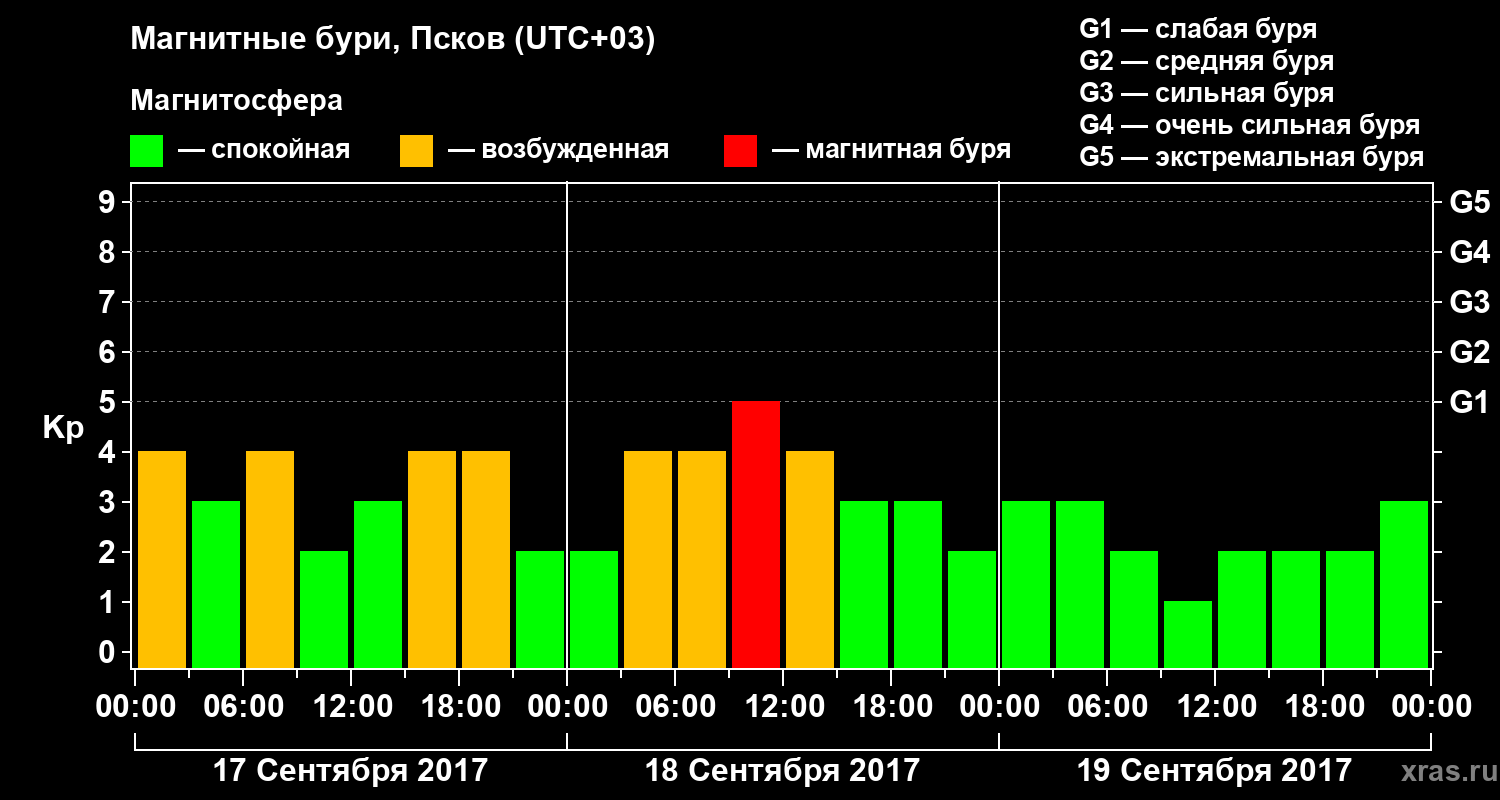Image resolution: width=1500 pixels, height=800 pixels.
Task: Click the 'возбужденная' legend text
Action: (575, 151)
